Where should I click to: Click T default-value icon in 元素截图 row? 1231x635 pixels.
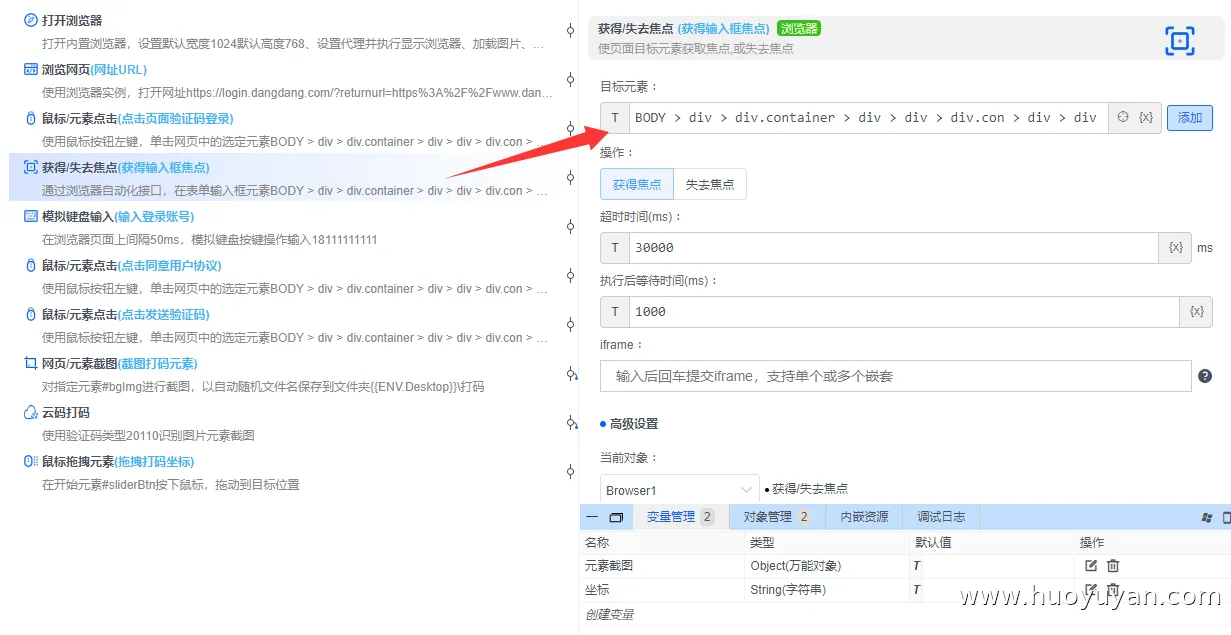(x=917, y=566)
